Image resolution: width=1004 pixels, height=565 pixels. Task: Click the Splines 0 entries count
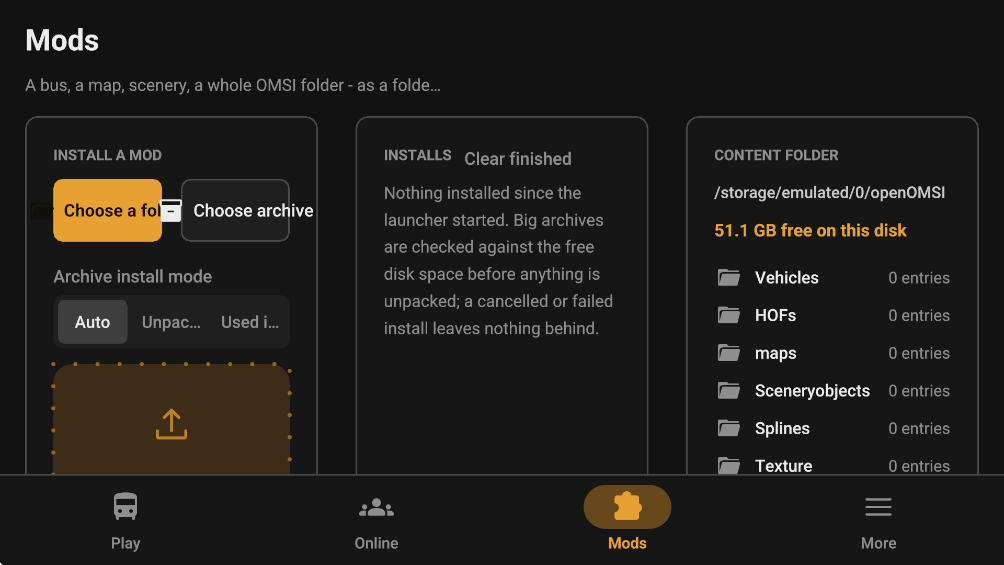(919, 428)
